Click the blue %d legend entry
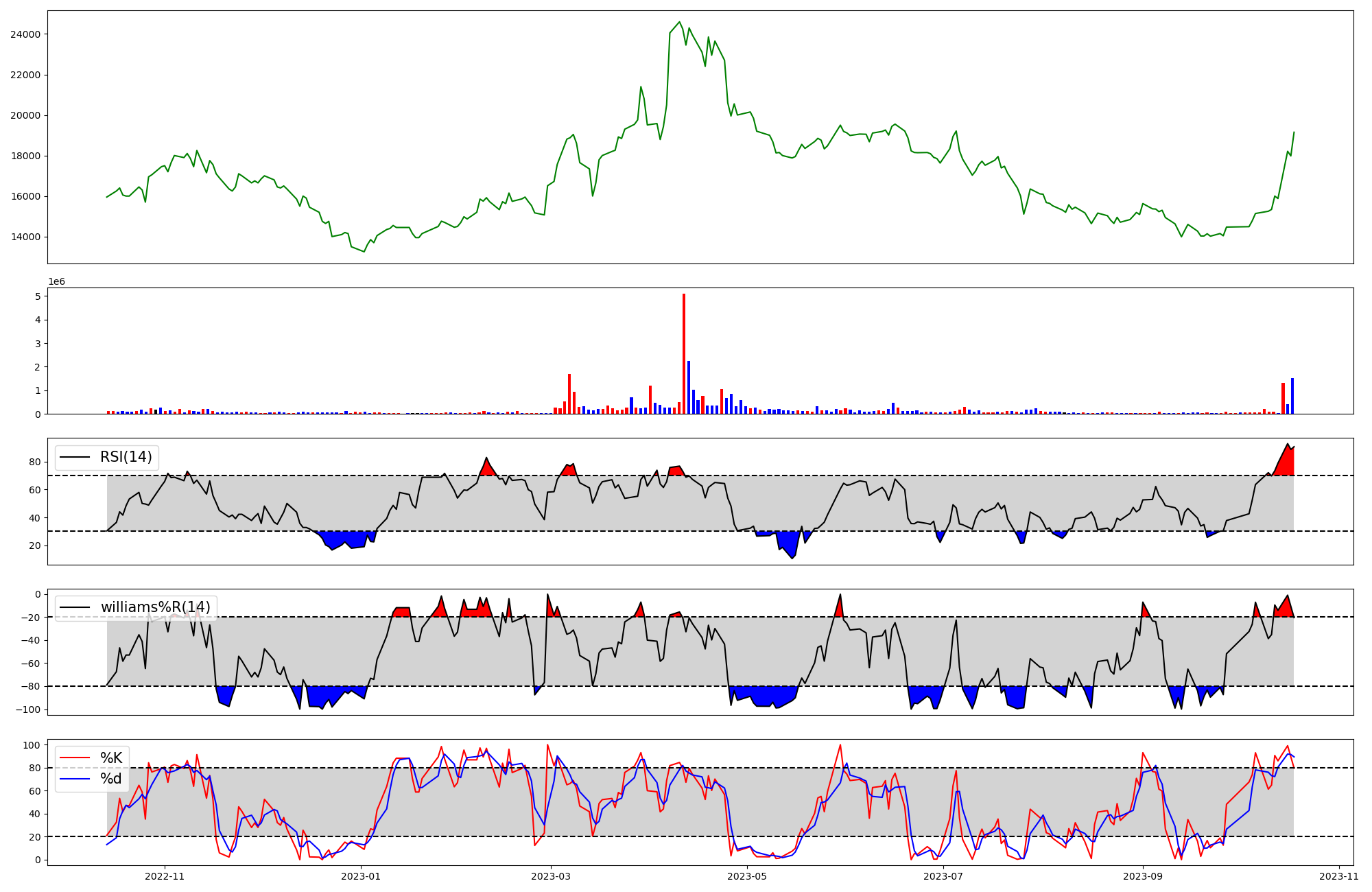The width and height of the screenshot is (1372, 892). [110, 779]
